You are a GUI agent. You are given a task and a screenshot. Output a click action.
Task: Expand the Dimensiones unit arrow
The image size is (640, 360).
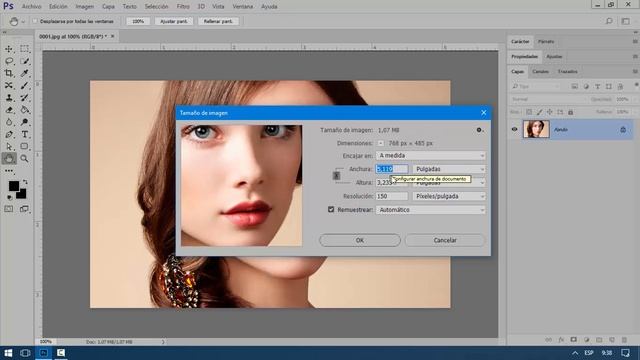click(x=380, y=143)
